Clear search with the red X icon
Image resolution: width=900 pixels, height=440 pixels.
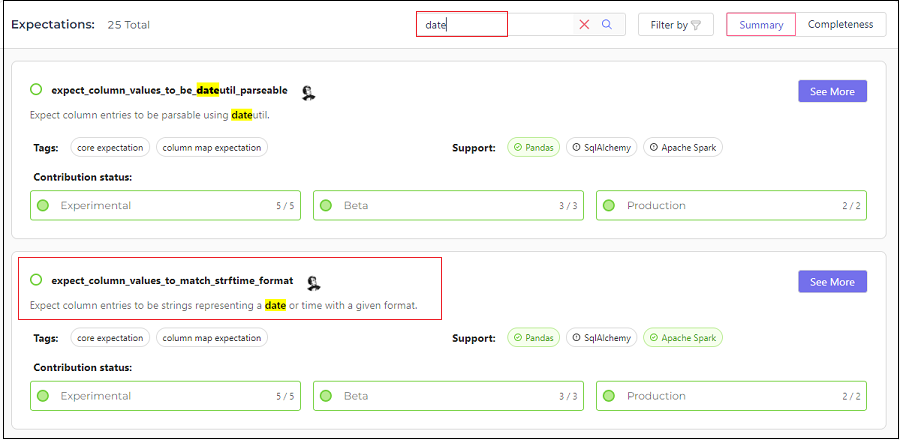584,25
